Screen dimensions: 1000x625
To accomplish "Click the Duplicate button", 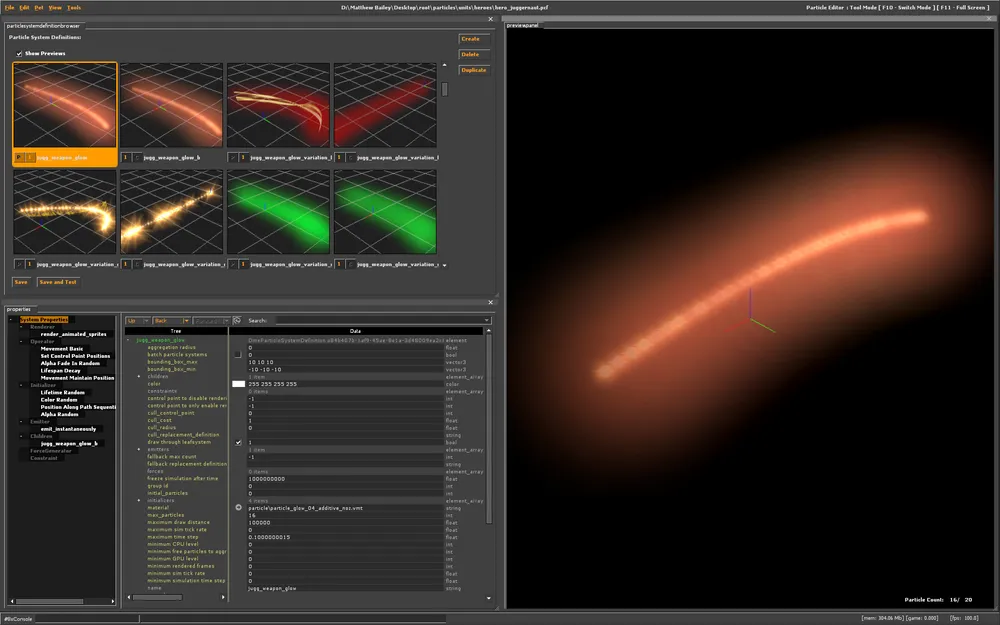I will click(473, 70).
